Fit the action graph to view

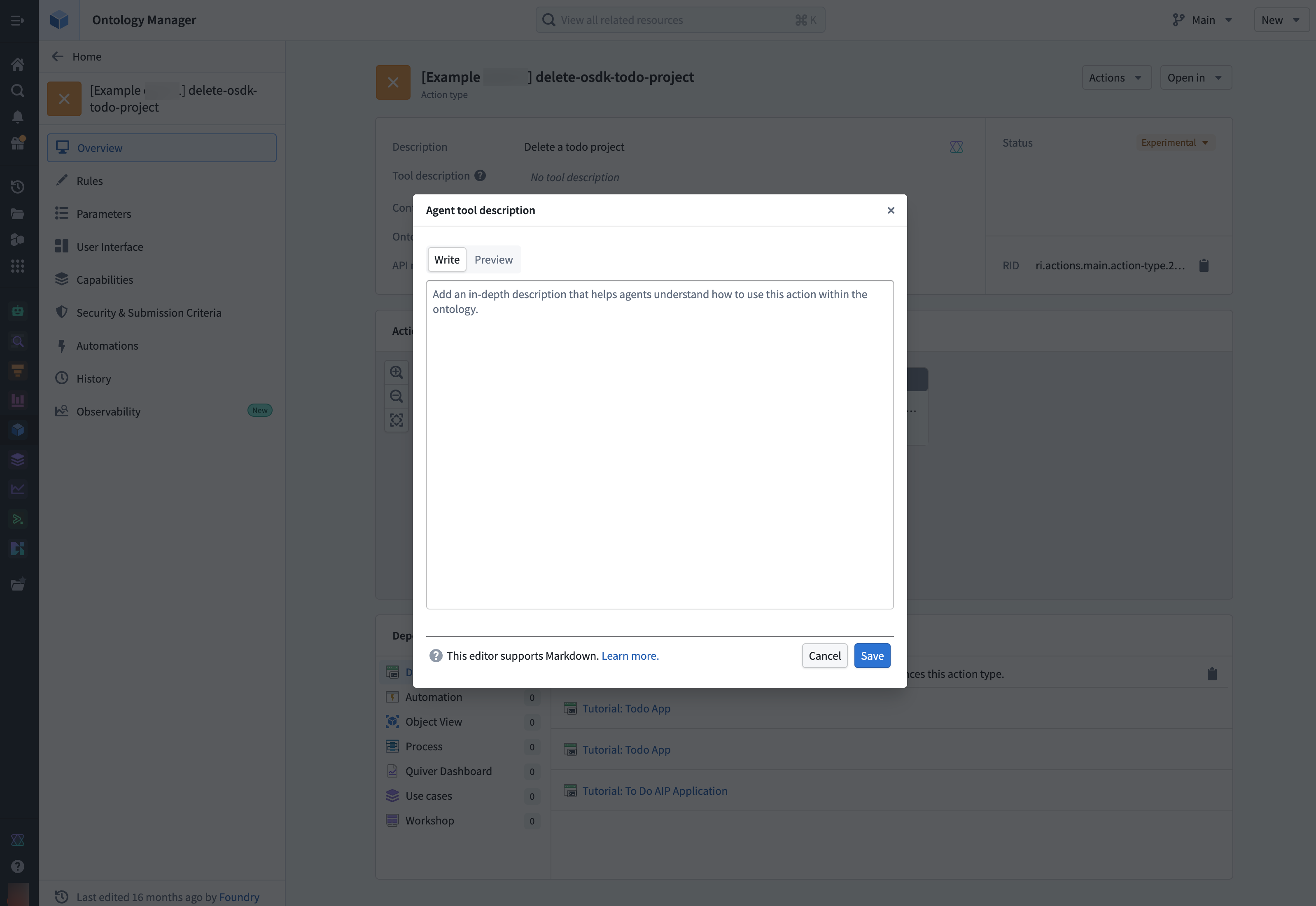396,420
